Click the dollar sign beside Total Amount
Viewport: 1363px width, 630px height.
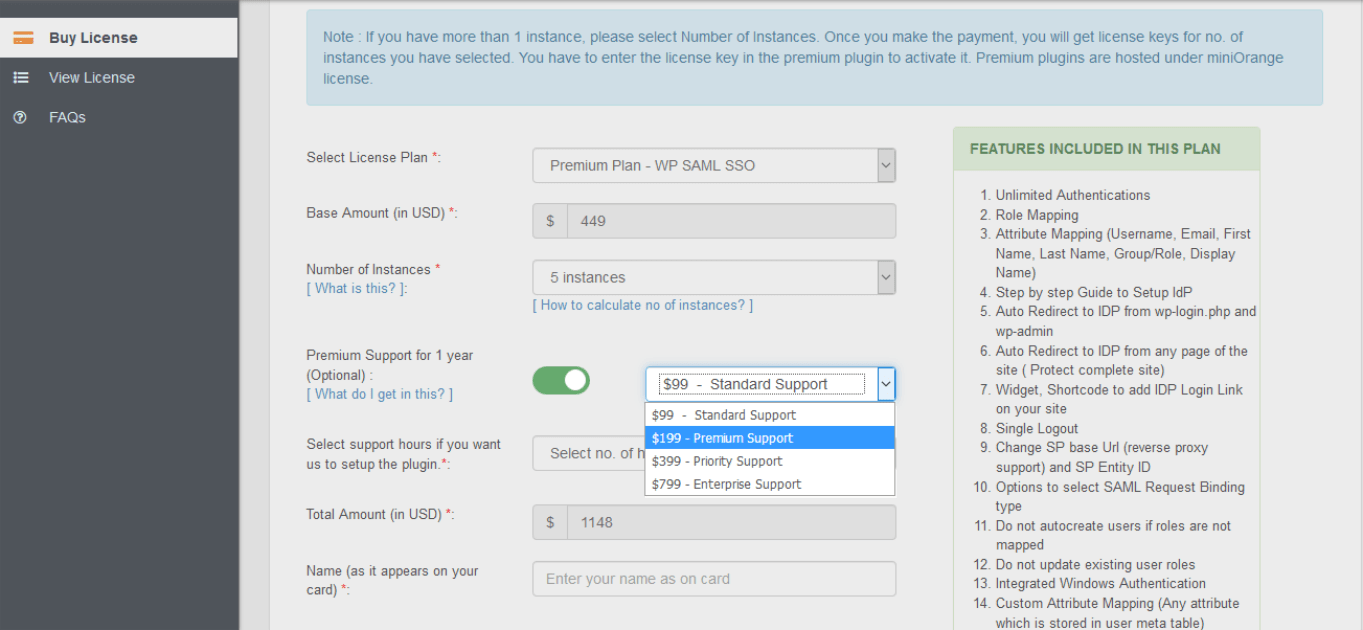[550, 522]
